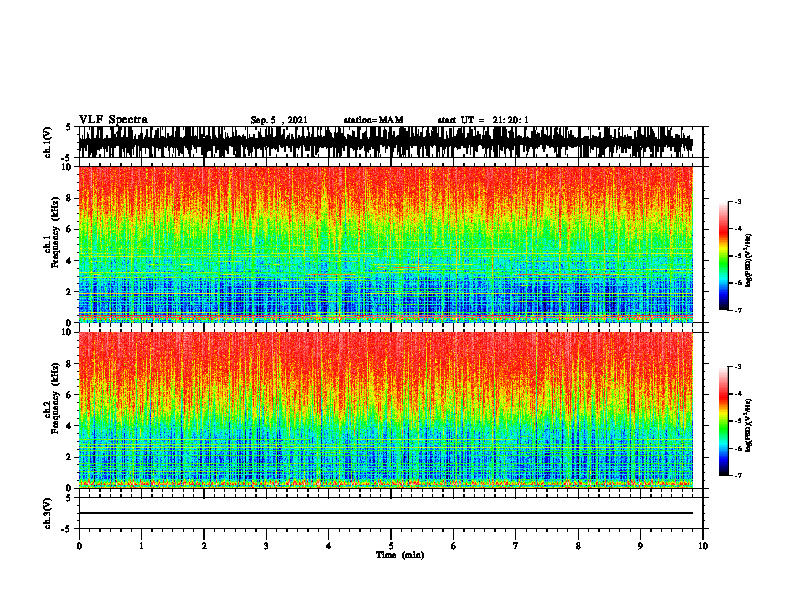
Task: Click the "station=MAM" header label
Action: coord(373,120)
